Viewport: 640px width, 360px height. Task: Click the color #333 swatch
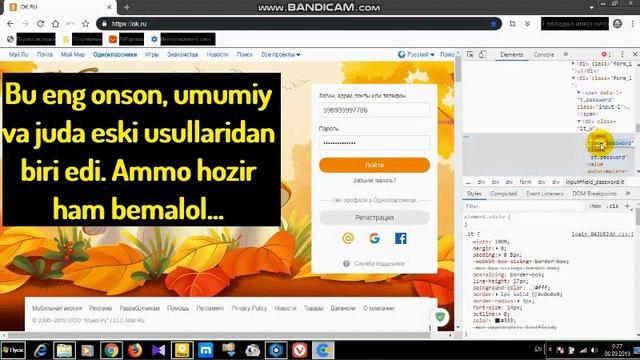point(497,321)
